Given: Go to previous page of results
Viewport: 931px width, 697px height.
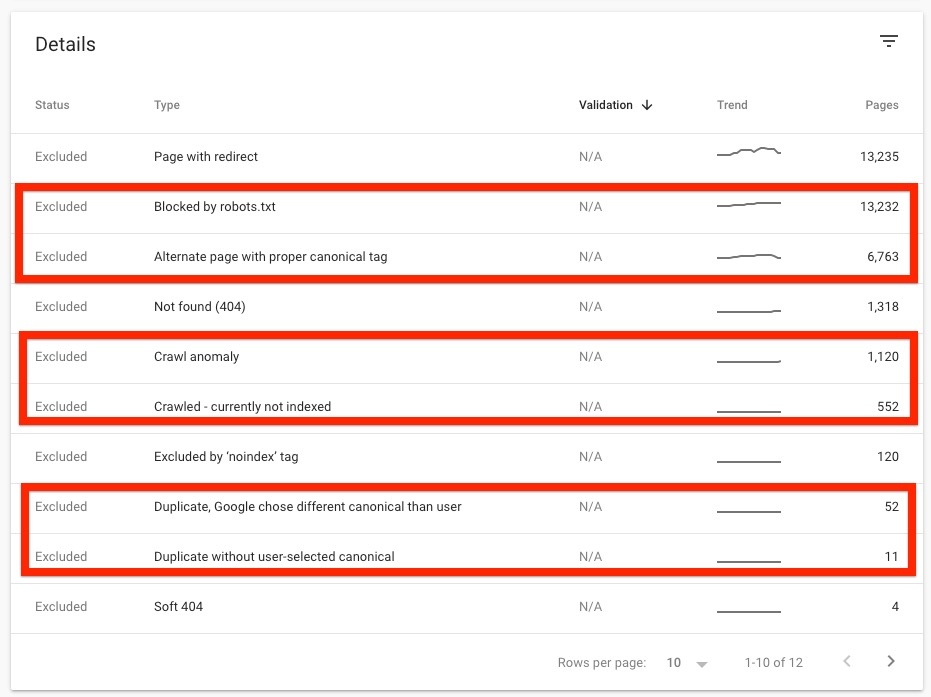Looking at the screenshot, I should 847,661.
